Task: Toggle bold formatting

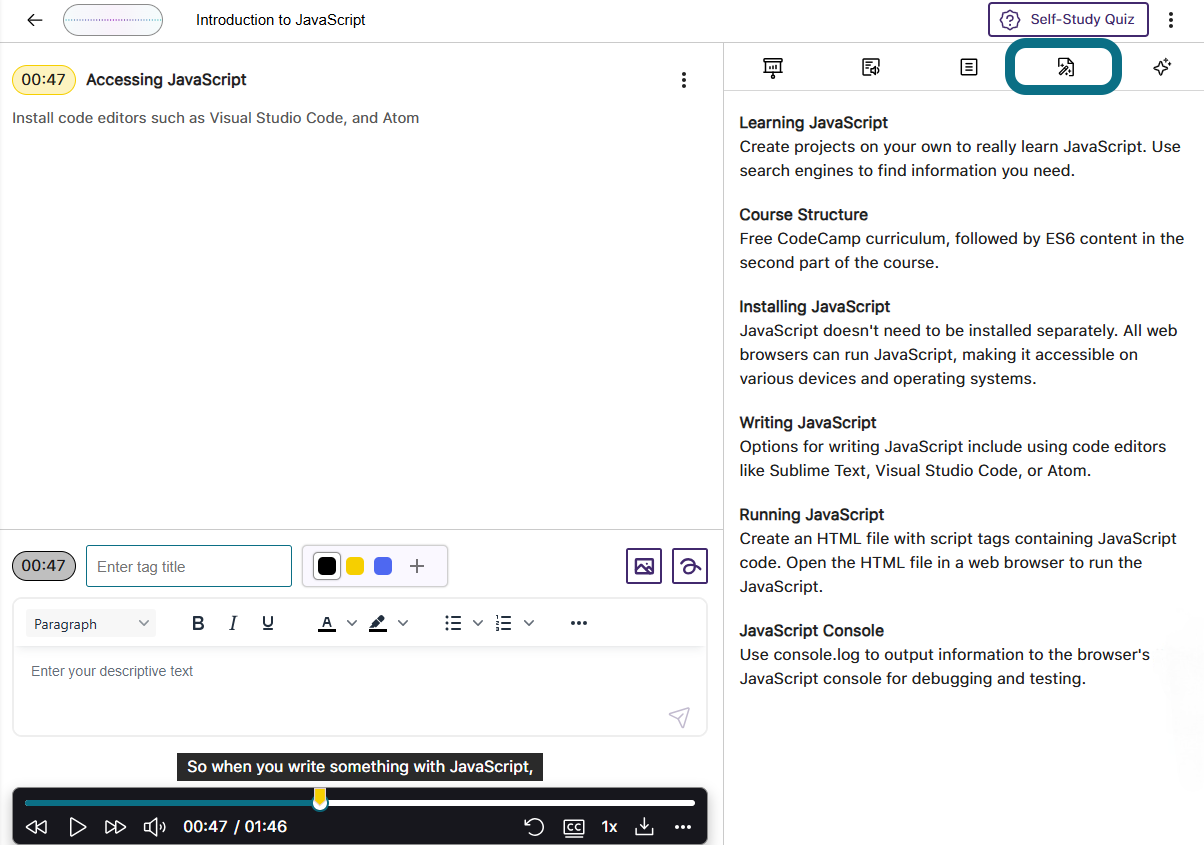Action: tap(198, 623)
